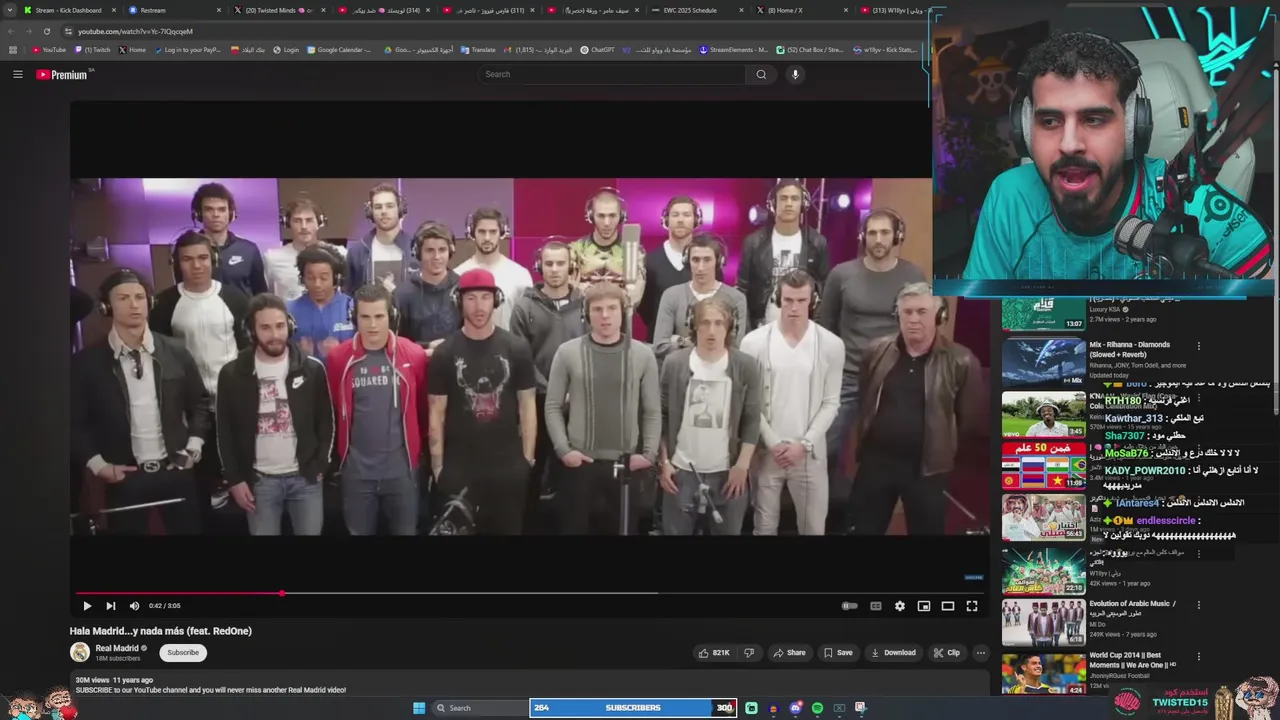Open the browser apps grid icon

[x=13, y=49]
